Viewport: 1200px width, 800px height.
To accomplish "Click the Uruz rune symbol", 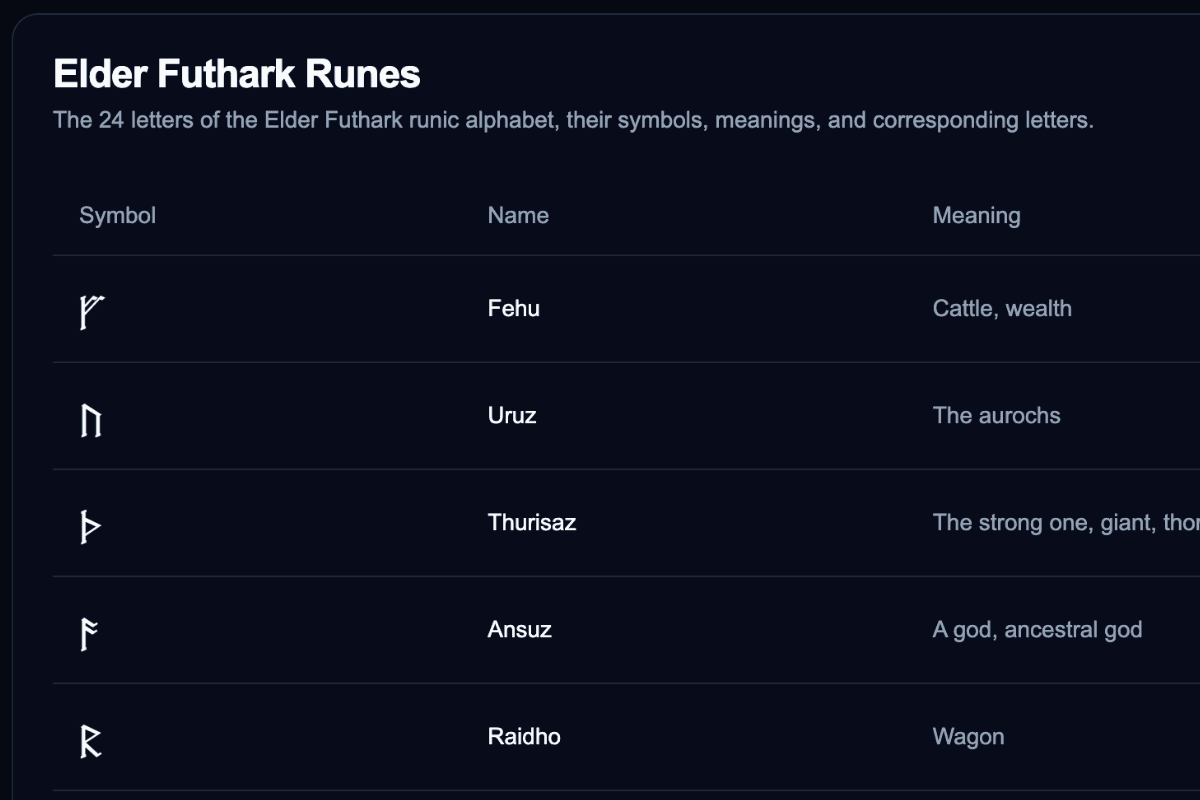I will 91,418.
